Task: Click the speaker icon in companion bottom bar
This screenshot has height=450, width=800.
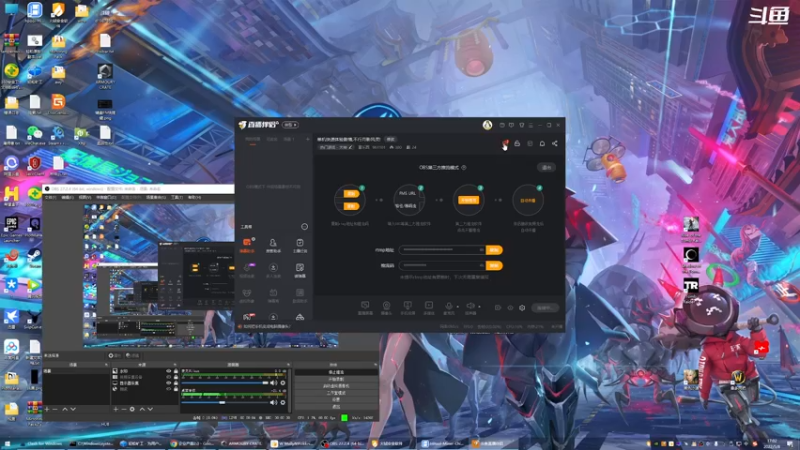Action: click(470, 306)
